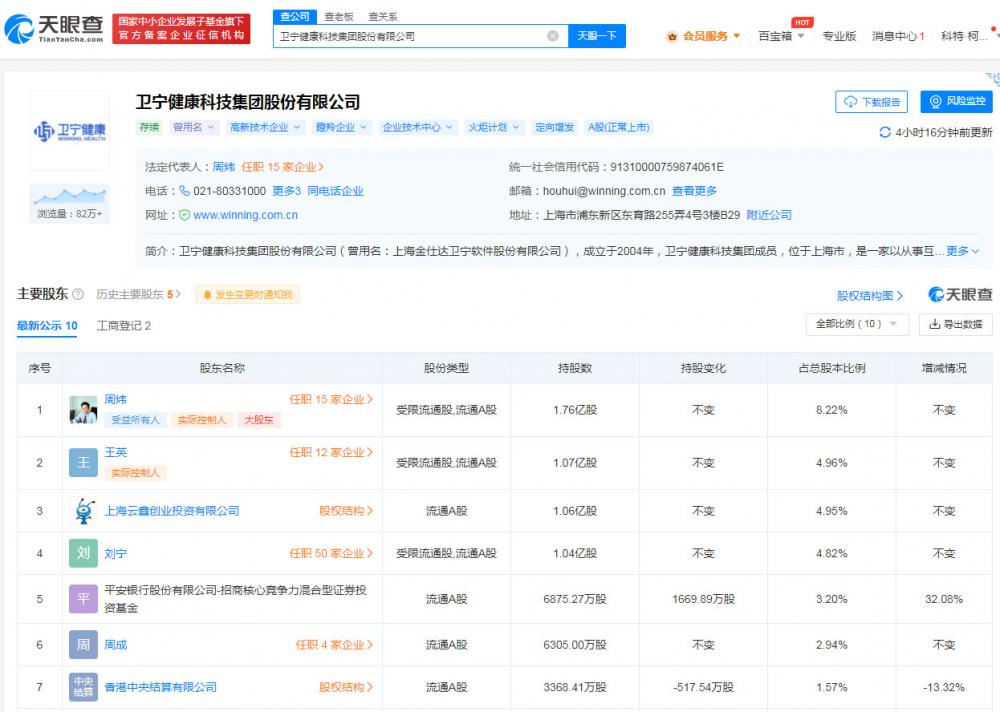This screenshot has width=1000, height=712.
Task: Click the crown icon beside 会员服务
Action: (672, 36)
